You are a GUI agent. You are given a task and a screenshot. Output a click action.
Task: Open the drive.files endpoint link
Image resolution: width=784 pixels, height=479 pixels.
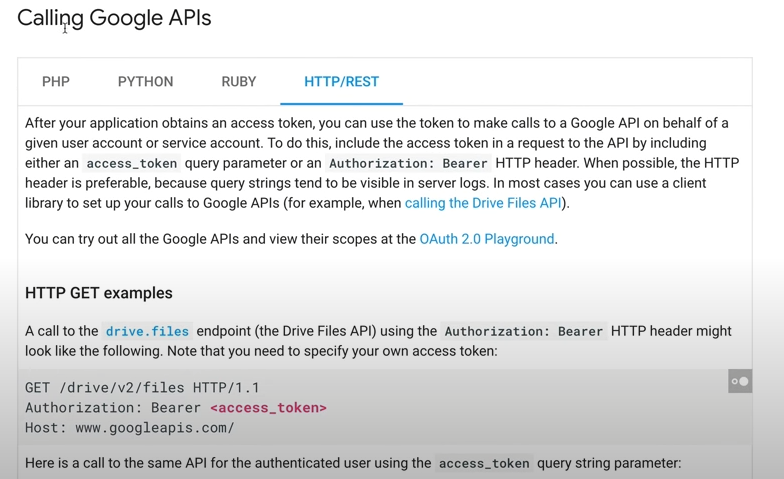tap(147, 331)
